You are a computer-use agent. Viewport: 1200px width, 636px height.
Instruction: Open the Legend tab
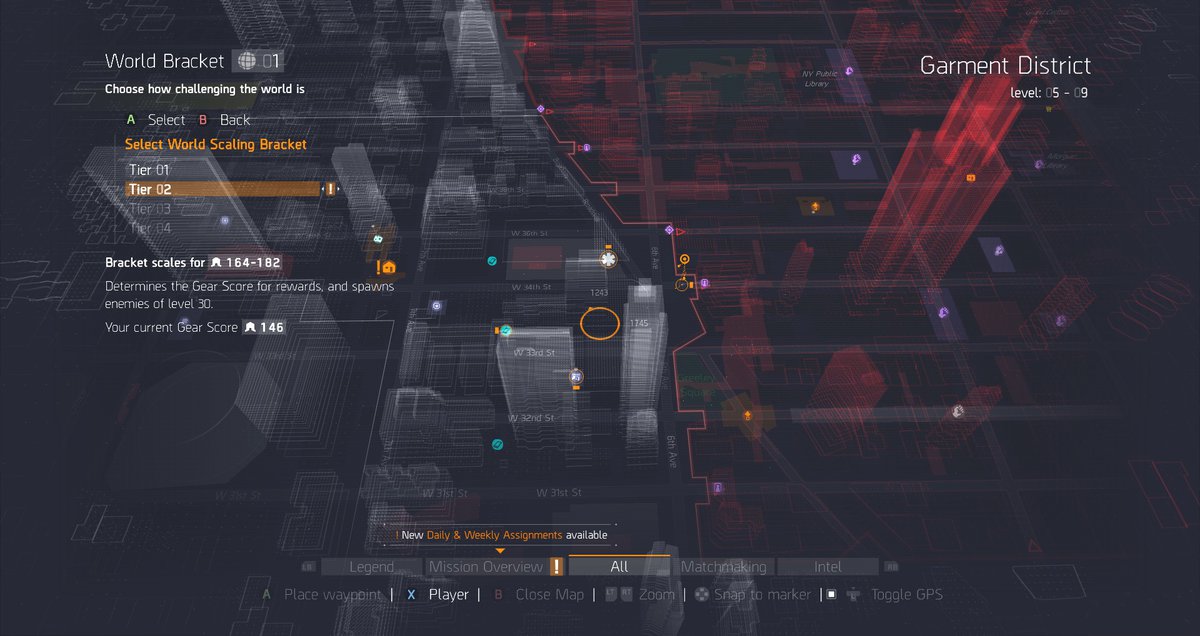coord(371,567)
